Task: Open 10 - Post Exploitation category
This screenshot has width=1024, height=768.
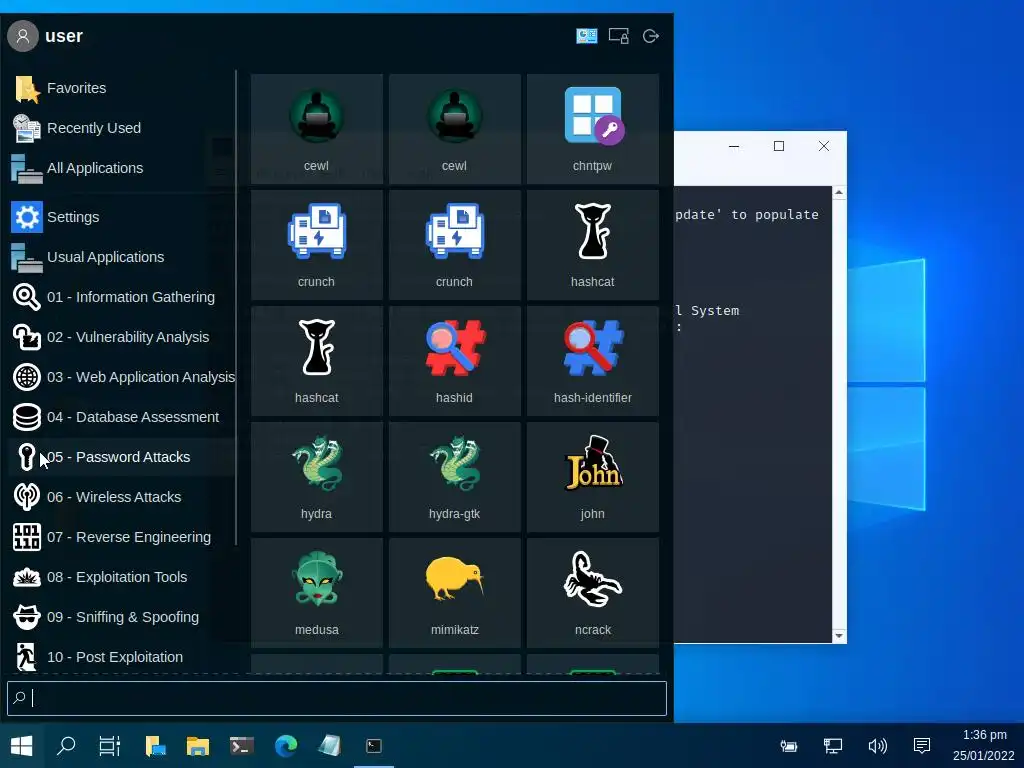Action: 121,657
